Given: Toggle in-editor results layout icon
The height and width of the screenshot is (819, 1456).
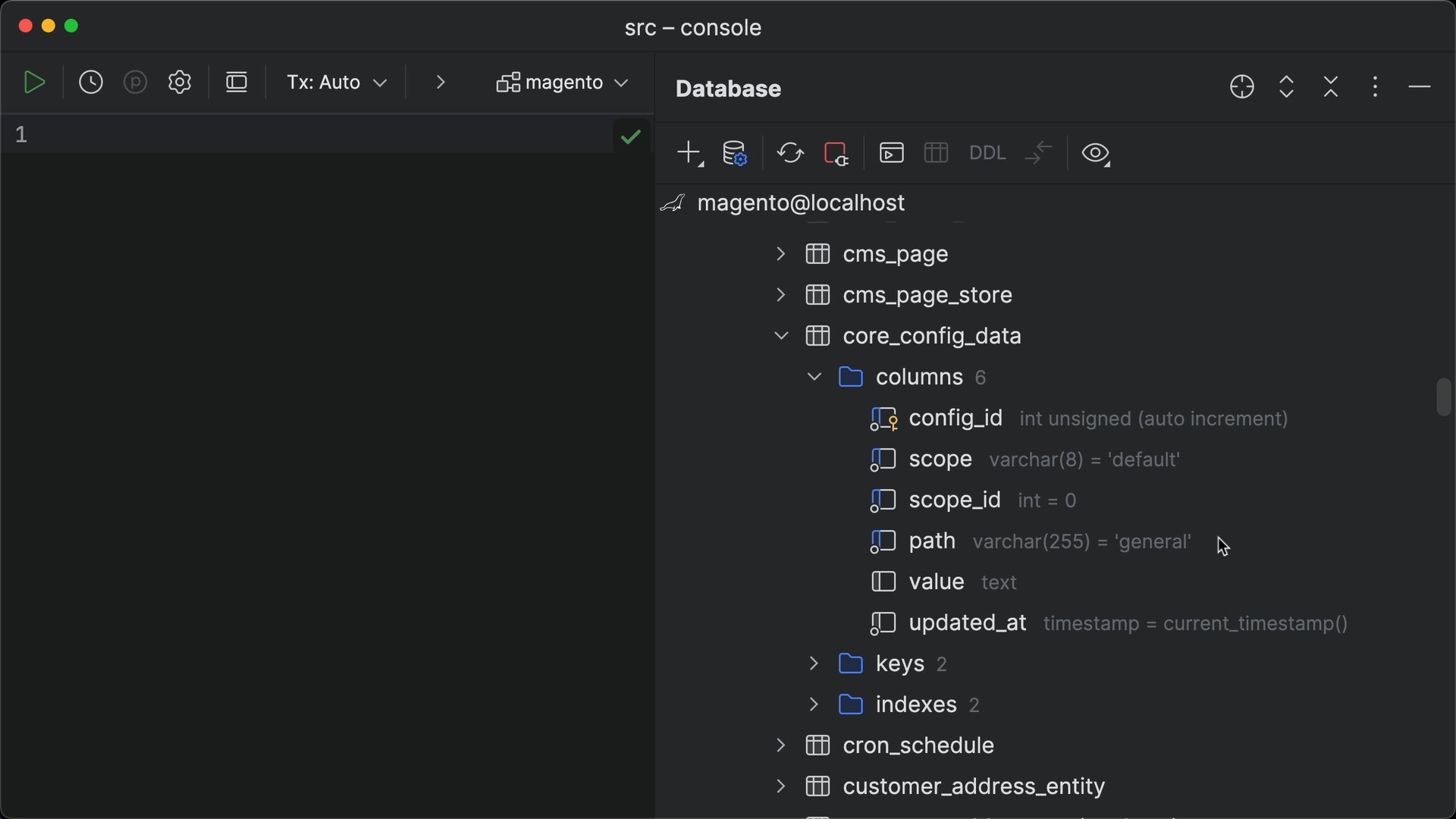Looking at the screenshot, I should 237,82.
